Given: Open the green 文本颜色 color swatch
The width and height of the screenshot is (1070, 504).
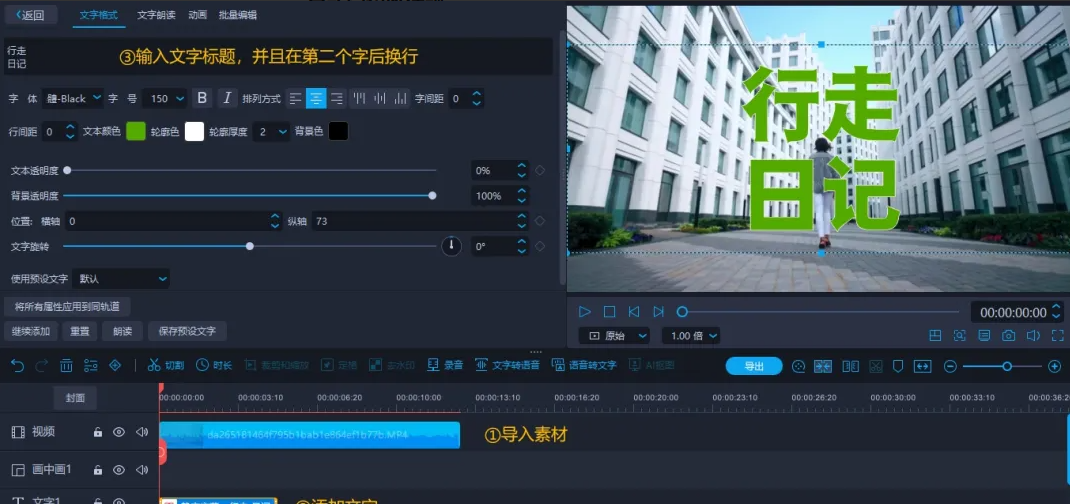Looking at the screenshot, I should tap(136, 132).
